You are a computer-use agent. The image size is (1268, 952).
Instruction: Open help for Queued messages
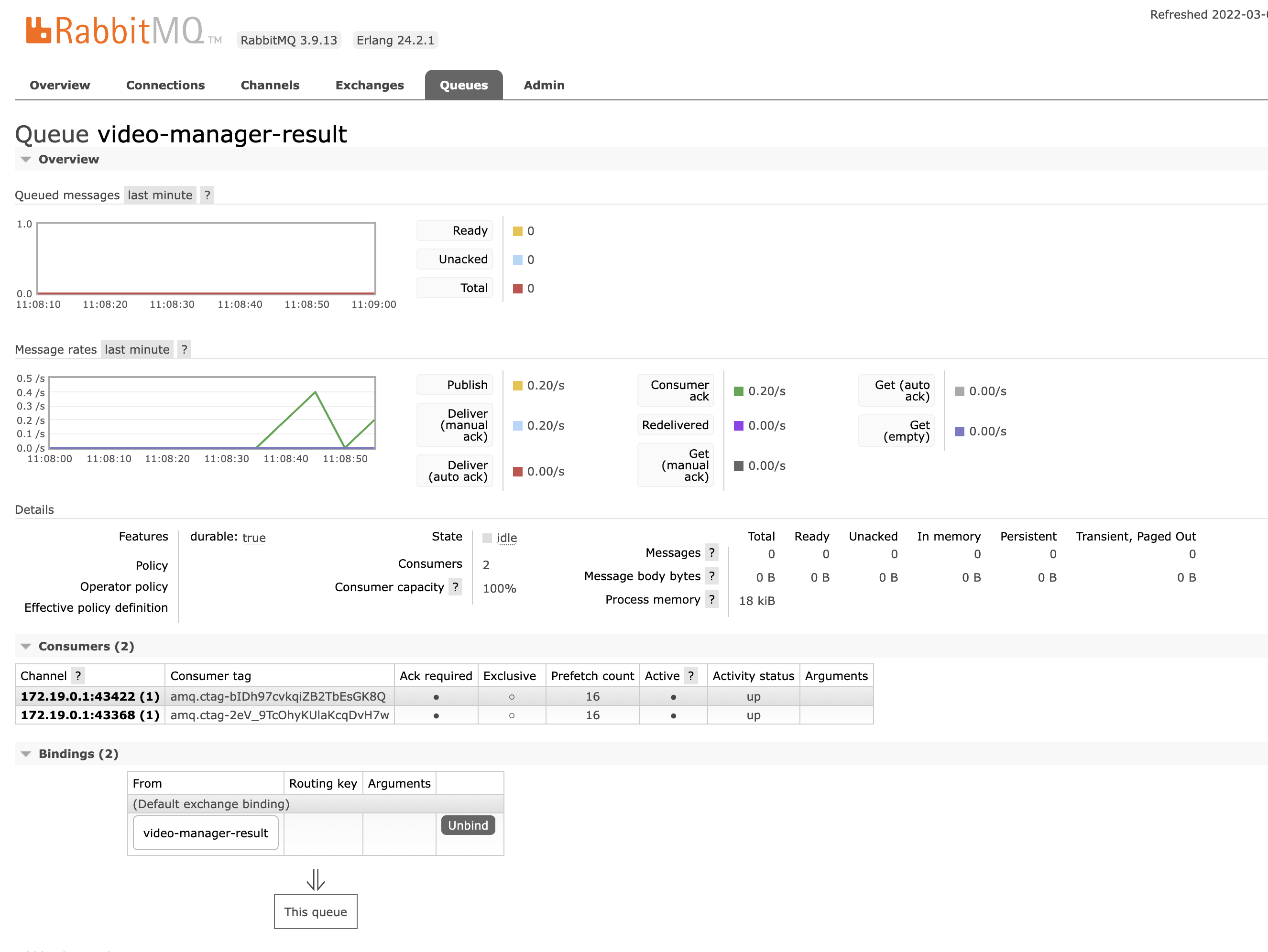pos(207,195)
